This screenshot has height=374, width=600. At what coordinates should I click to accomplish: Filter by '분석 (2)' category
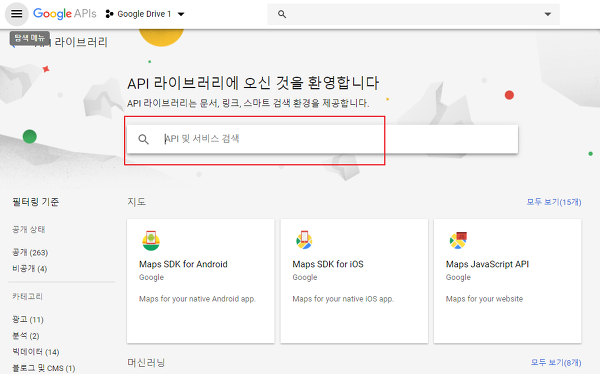(26, 336)
